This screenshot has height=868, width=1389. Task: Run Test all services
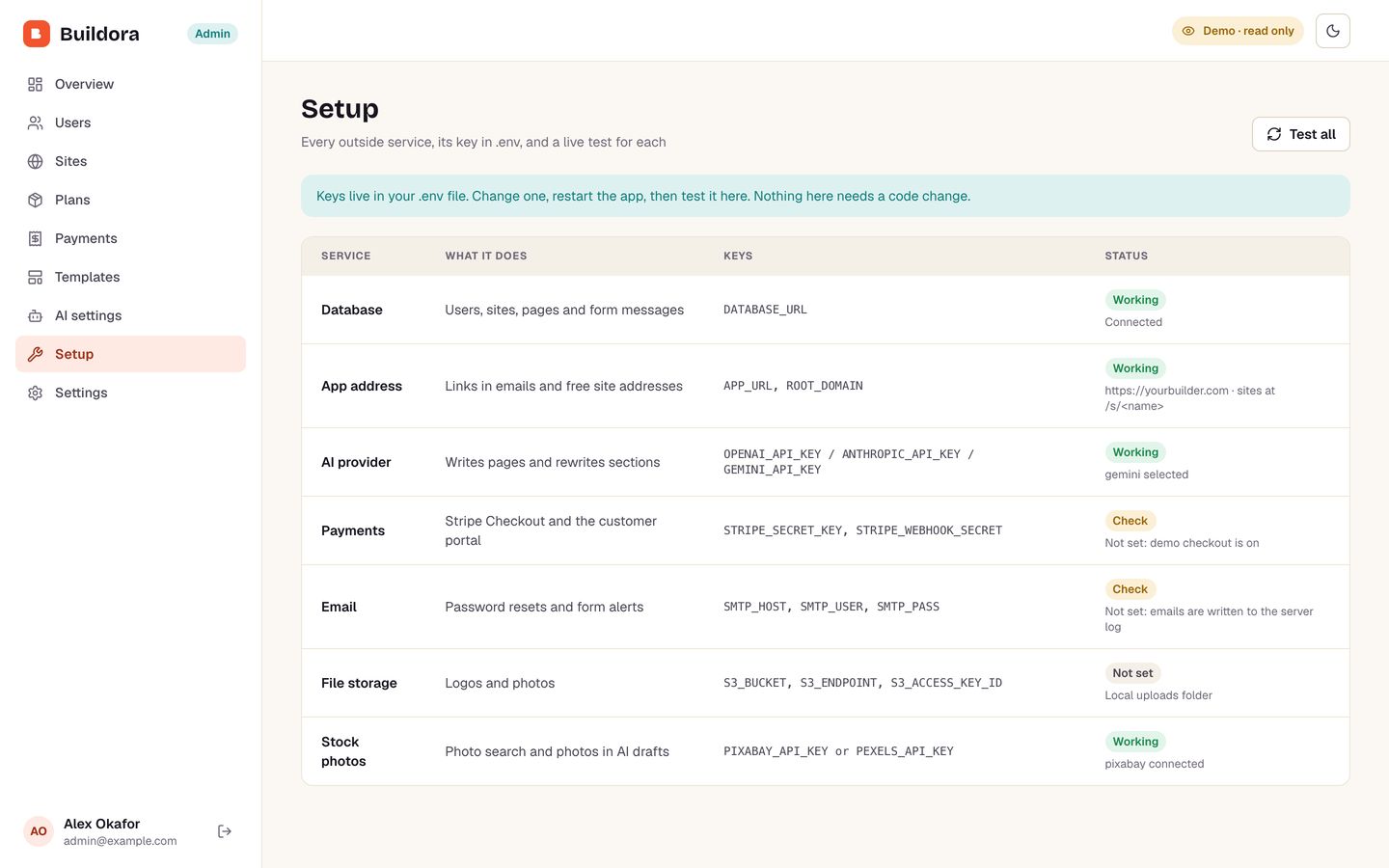click(x=1300, y=134)
